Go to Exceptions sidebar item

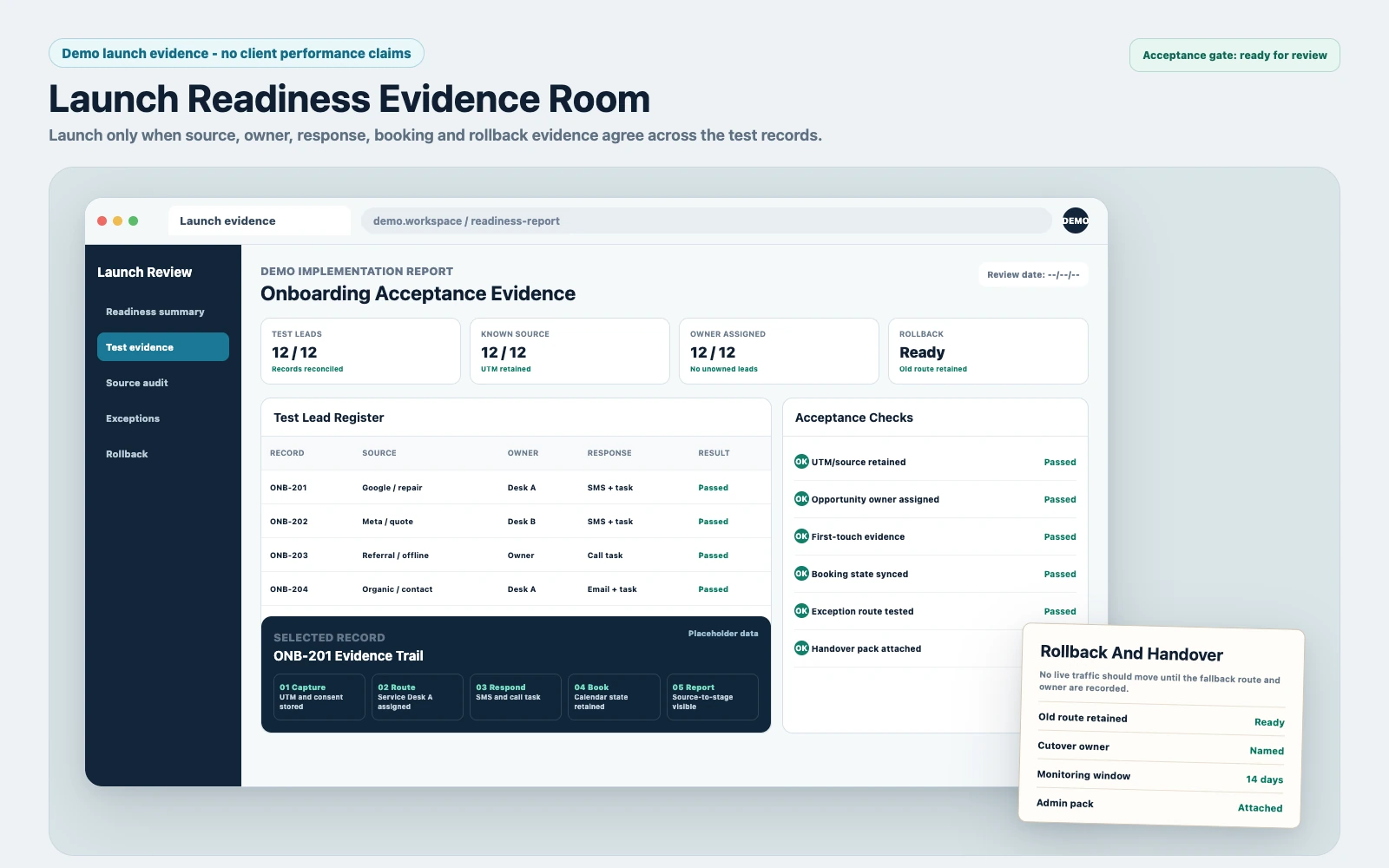163,418
